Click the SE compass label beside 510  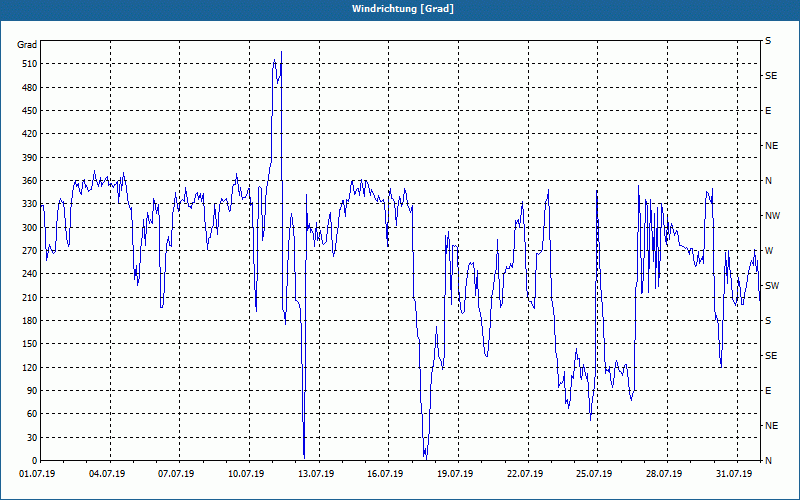(771, 76)
